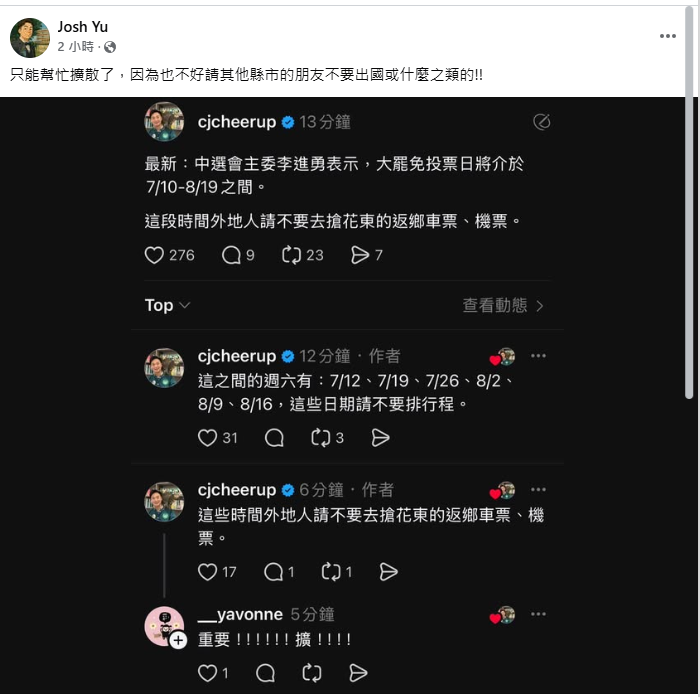Open Josh Yu profile name link
This screenshot has width=700, height=697.
(x=83, y=27)
